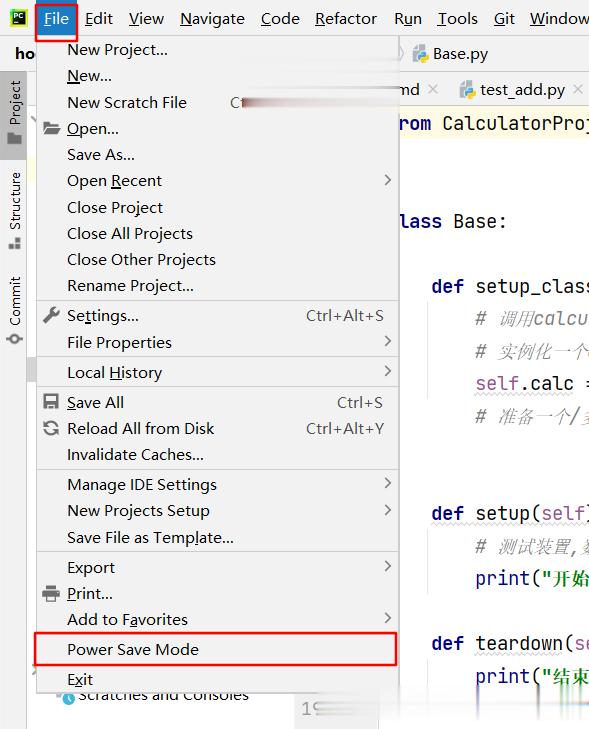This screenshot has height=729, width=589.
Task: Open the Project tool window sidebar
Action: (14, 113)
